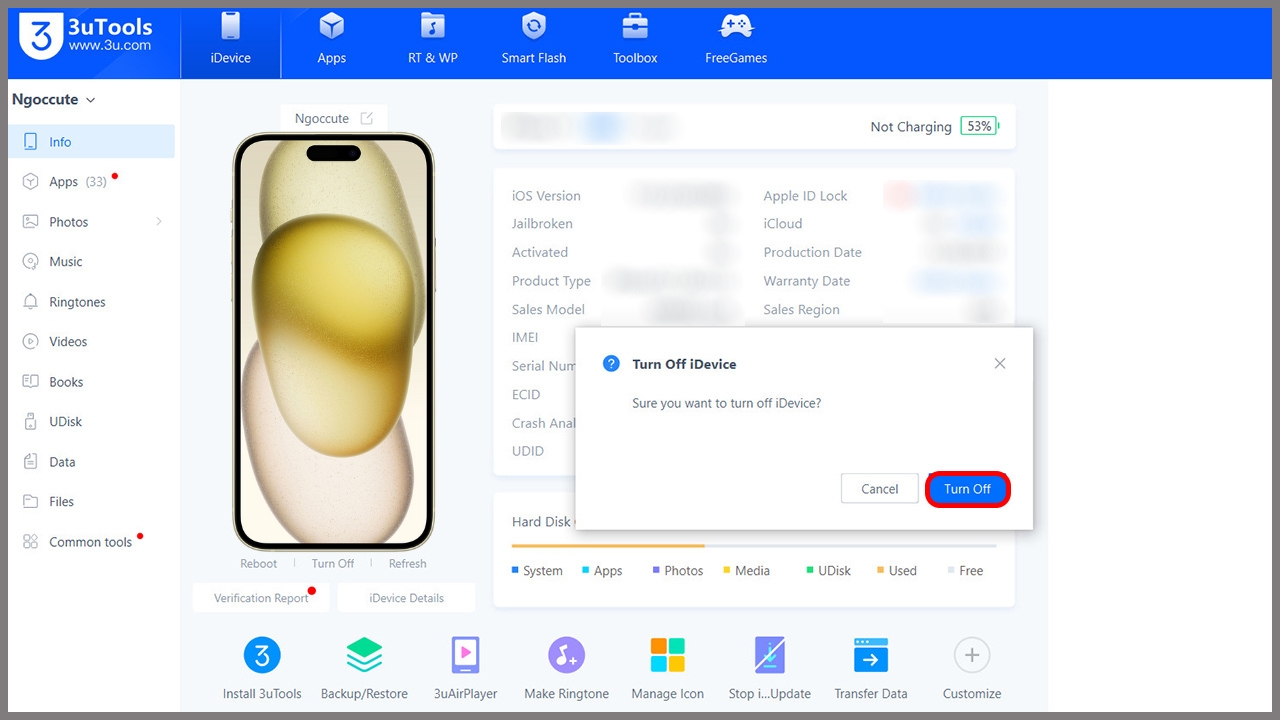Screen dimensions: 1280x720
Task: Click the Apple ID Lock label
Action: [x=806, y=196]
